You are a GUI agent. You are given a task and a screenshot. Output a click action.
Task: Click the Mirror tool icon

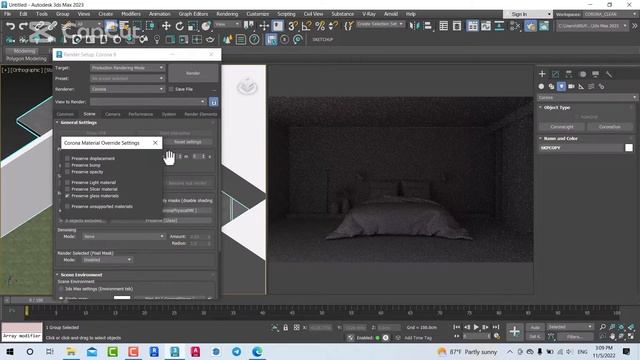415,26
